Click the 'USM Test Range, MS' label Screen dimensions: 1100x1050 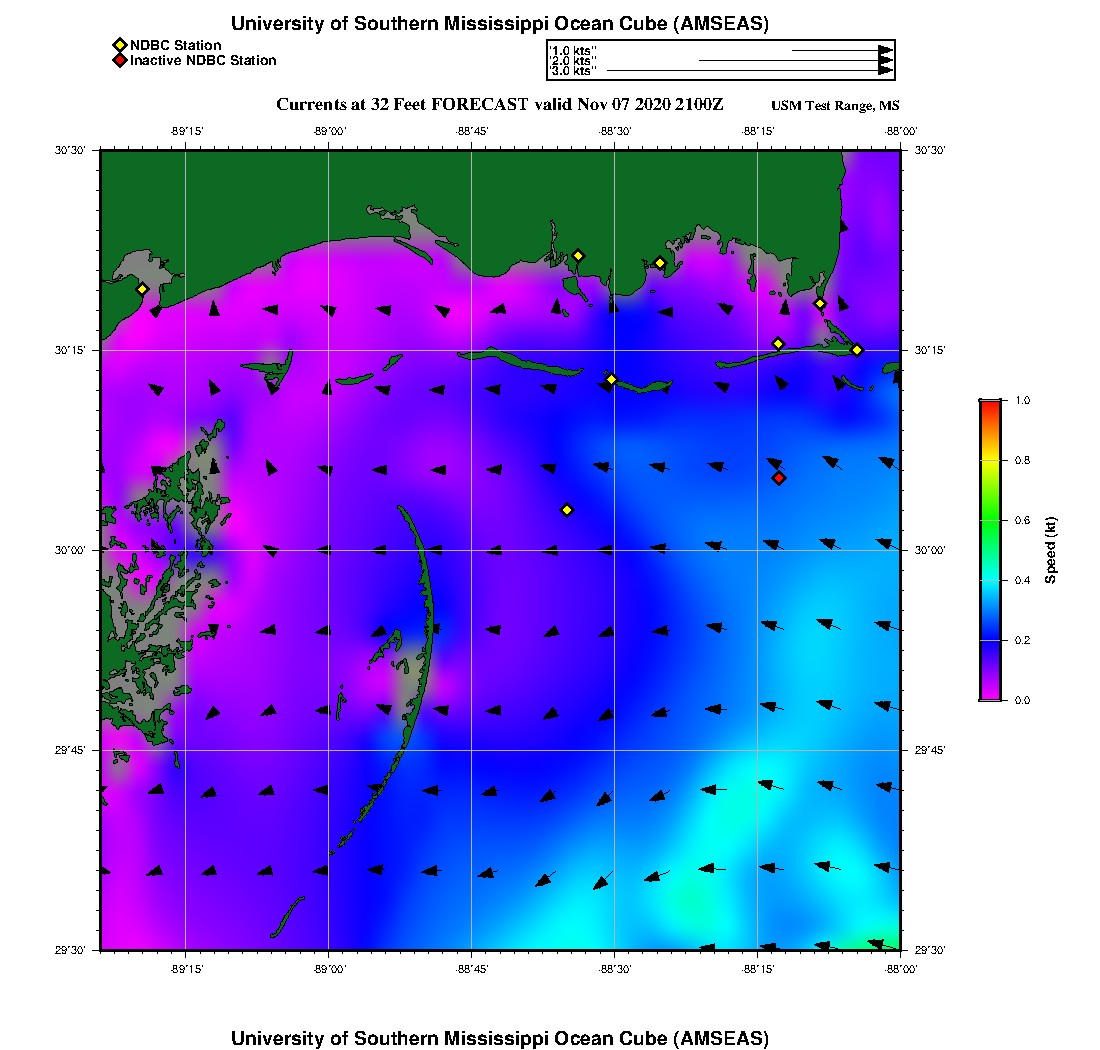point(835,106)
